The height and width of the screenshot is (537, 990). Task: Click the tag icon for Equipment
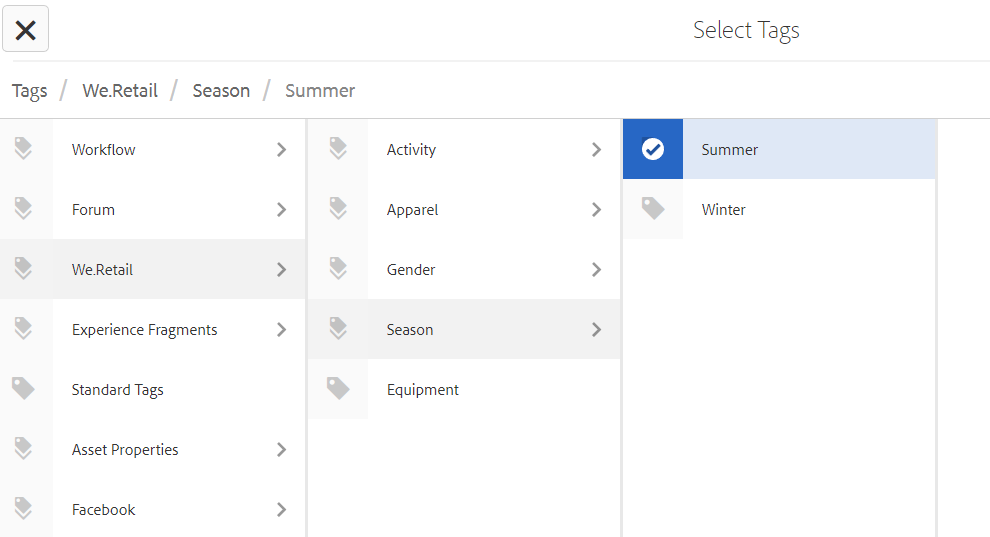pos(338,389)
